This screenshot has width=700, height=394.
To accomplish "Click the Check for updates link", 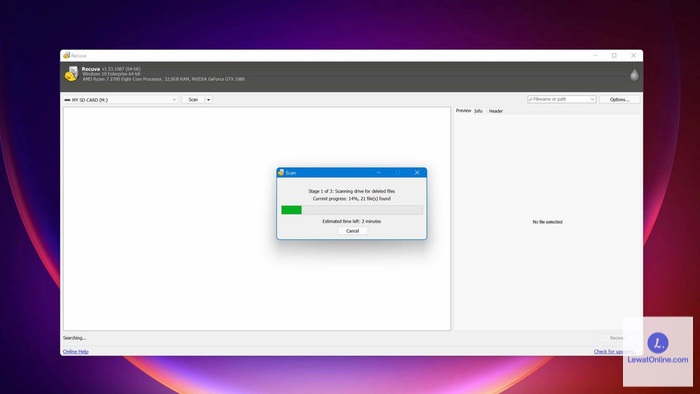I will tap(615, 351).
